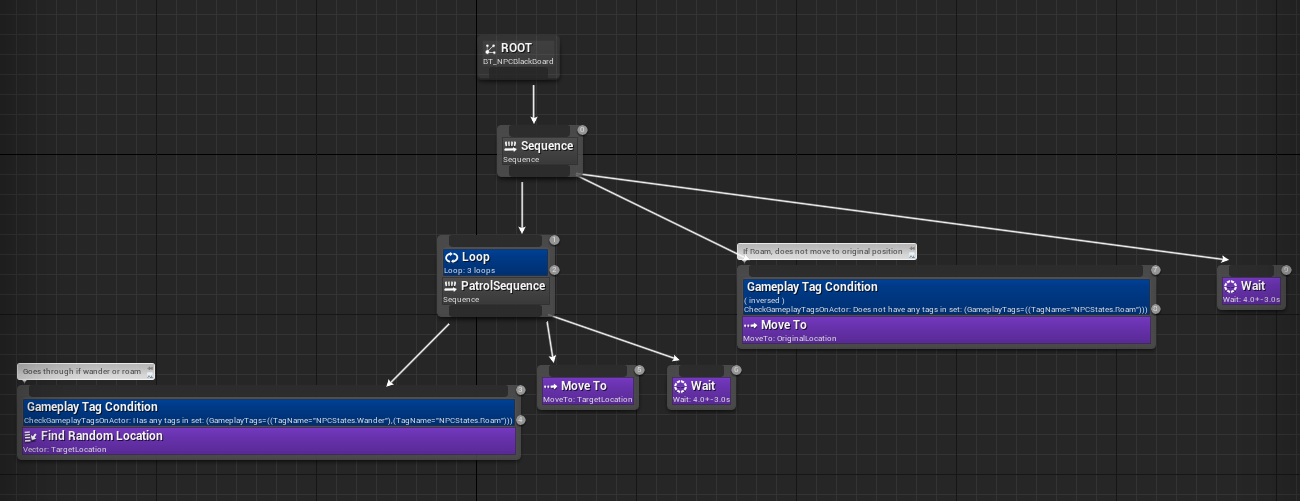Click the 'Has any tags in set' description line
1300x501 pixels.
[x=268, y=420]
